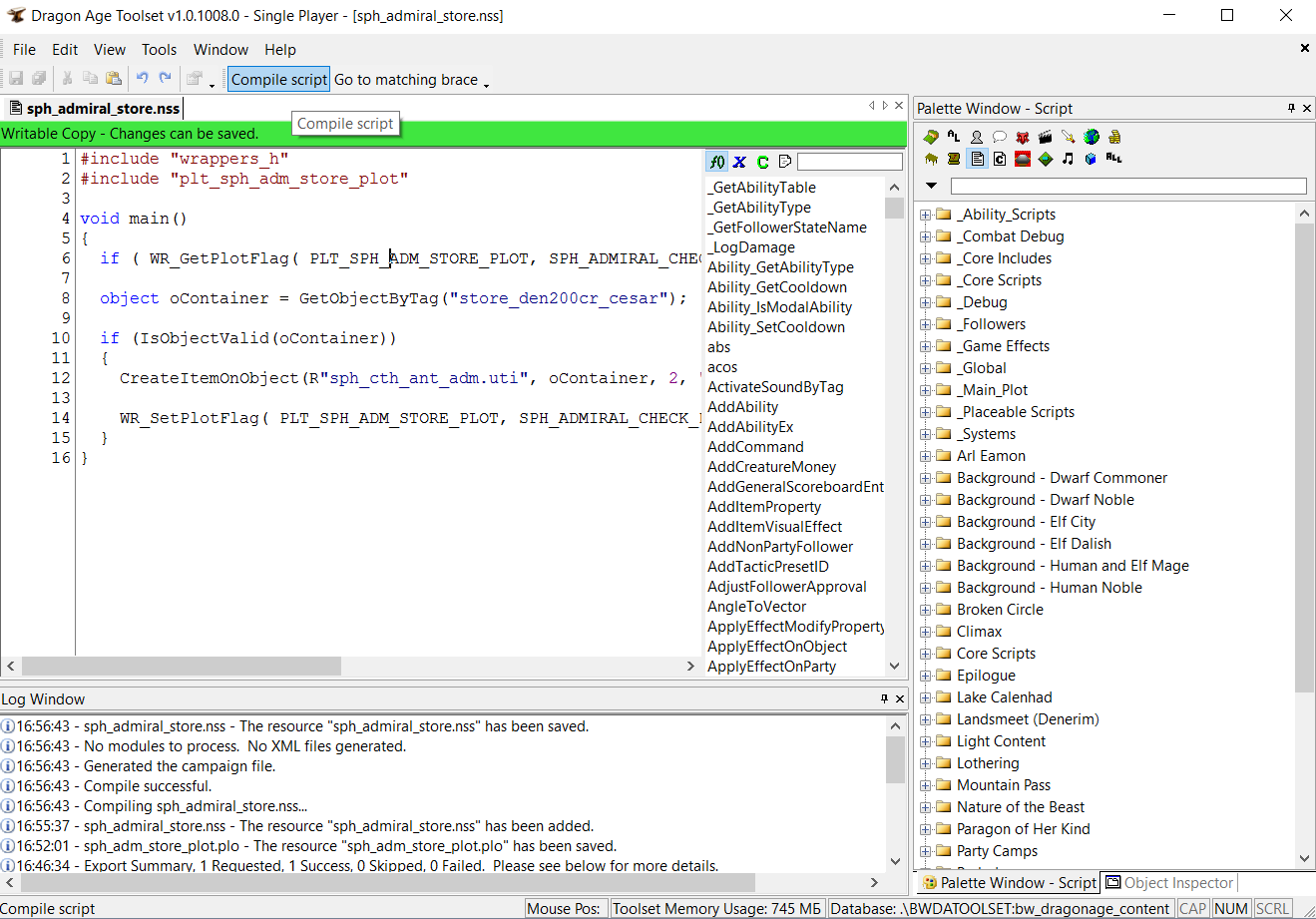Select the Core Scripts folder row
Viewport: 1316px width, 919px height.
(x=996, y=654)
